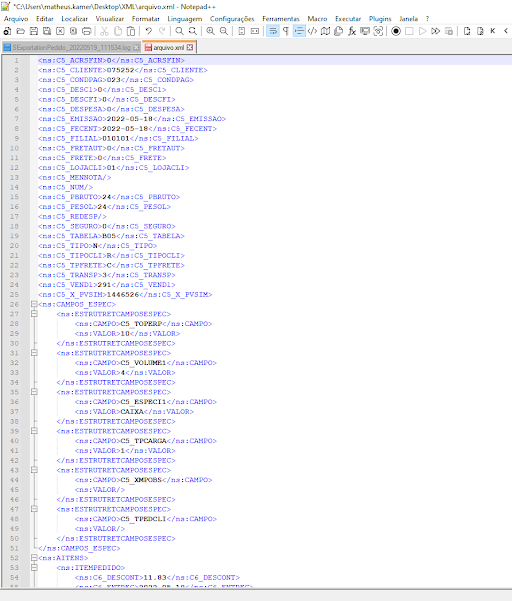Image resolution: width=512 pixels, height=601 pixels.
Task: Click the value 1446526 on line 25
Action: 123,294
